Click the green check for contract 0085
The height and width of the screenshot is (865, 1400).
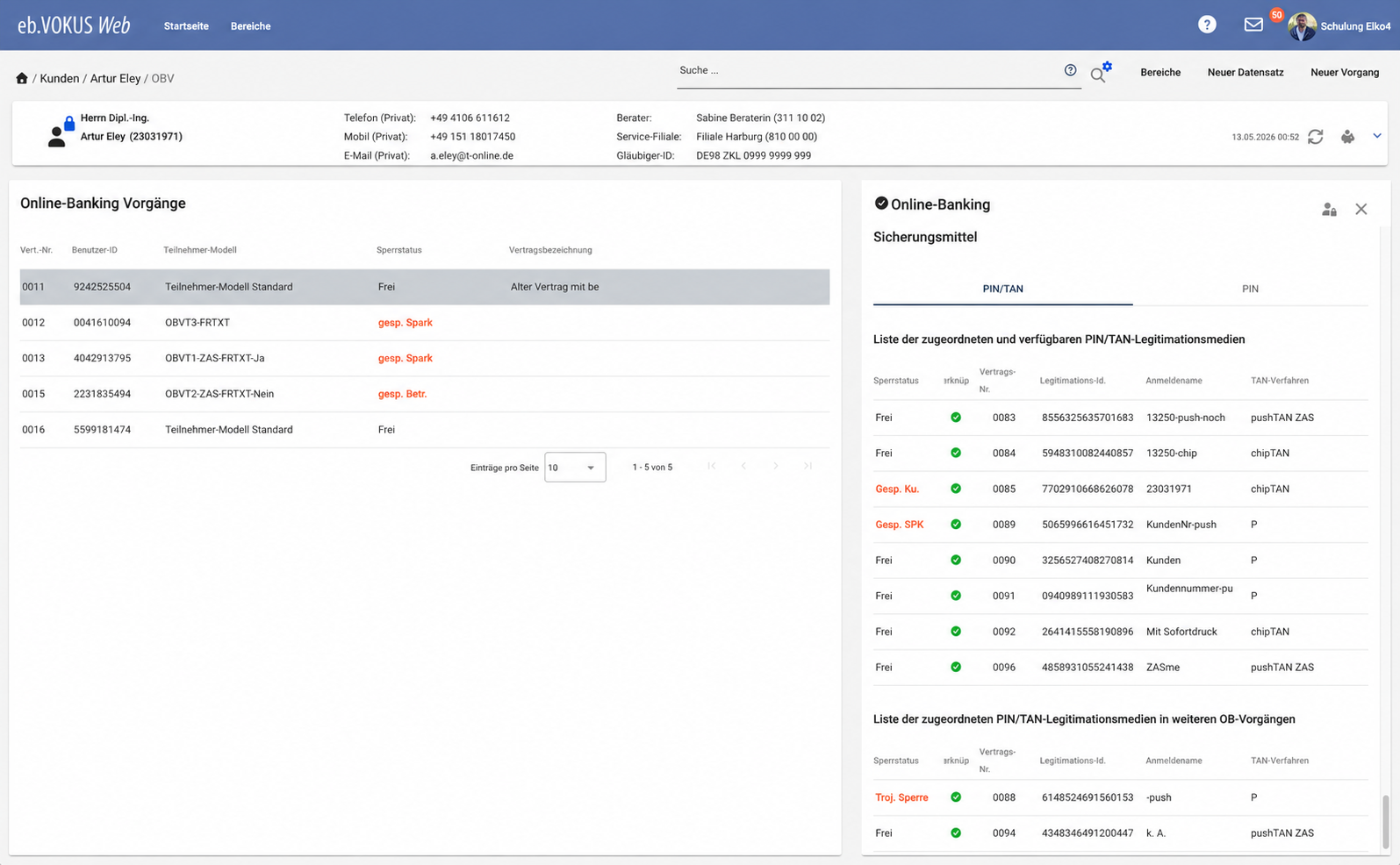point(956,489)
